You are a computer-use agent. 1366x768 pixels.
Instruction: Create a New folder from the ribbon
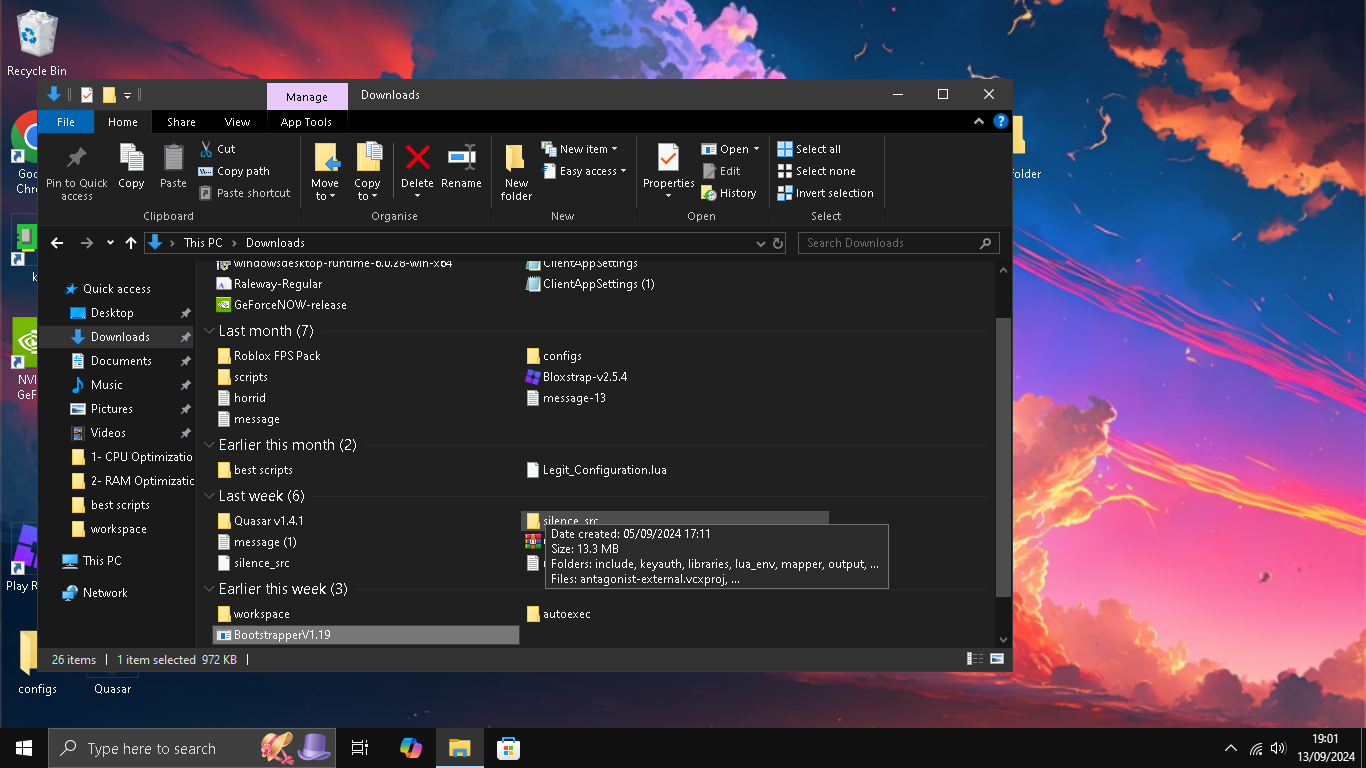[516, 172]
